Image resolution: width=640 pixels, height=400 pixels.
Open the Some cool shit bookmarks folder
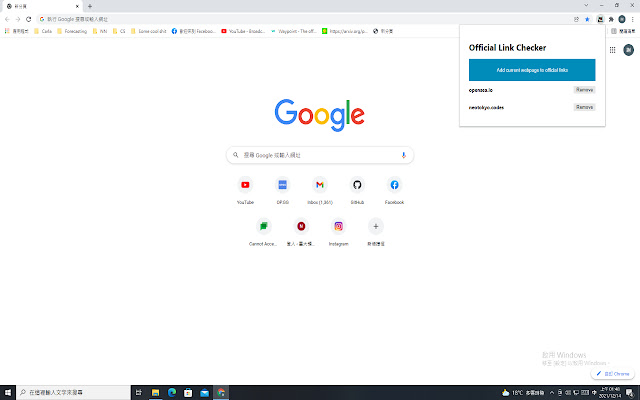[x=149, y=31]
